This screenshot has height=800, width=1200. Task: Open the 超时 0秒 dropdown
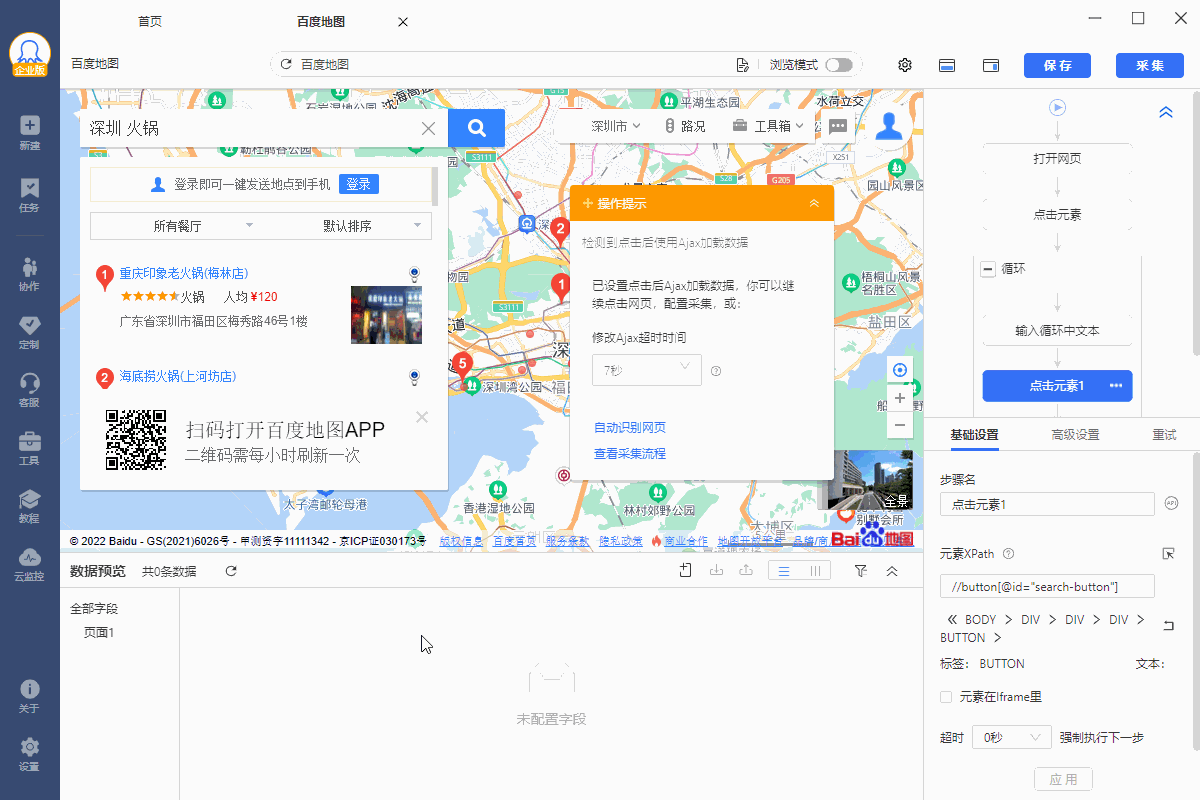[1011, 737]
